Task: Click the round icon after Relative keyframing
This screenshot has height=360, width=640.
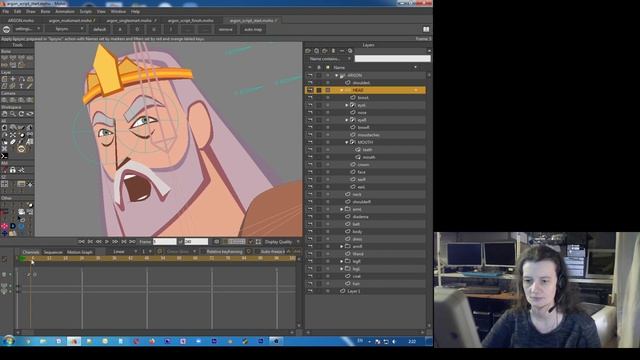Action: coord(249,252)
